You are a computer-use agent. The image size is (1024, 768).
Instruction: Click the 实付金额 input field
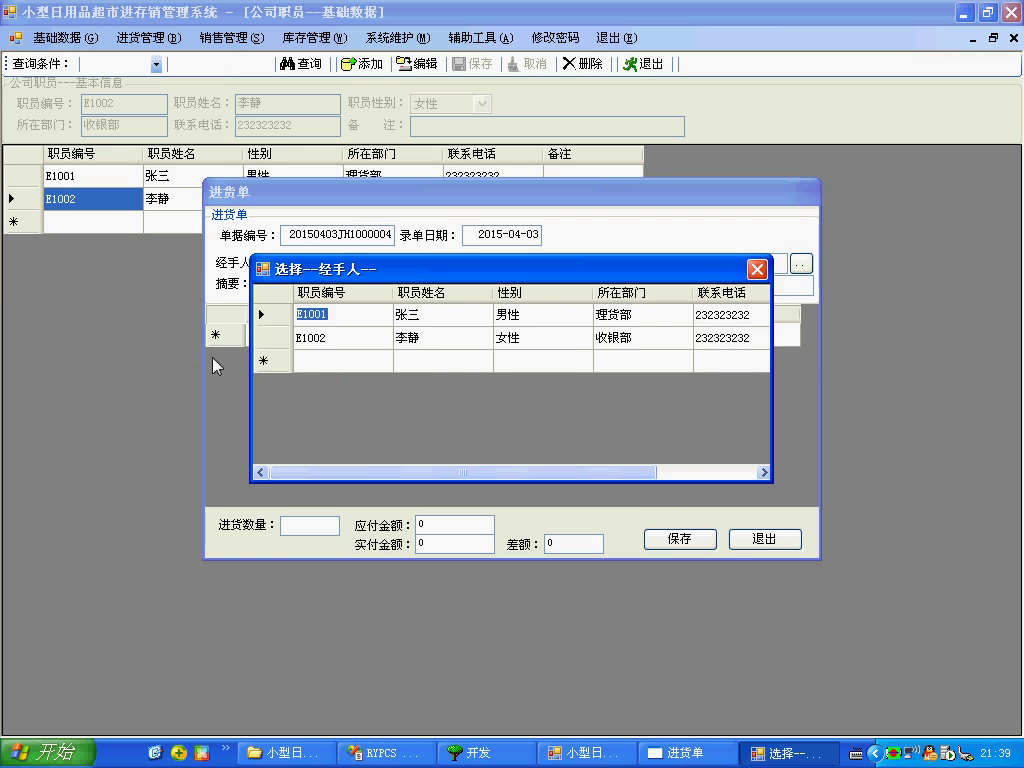coord(455,544)
